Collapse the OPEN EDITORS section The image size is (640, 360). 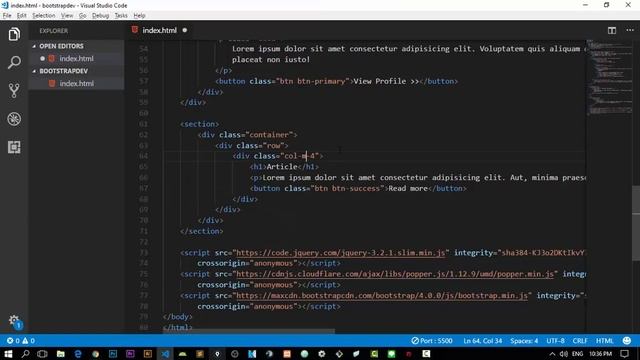coord(61,46)
